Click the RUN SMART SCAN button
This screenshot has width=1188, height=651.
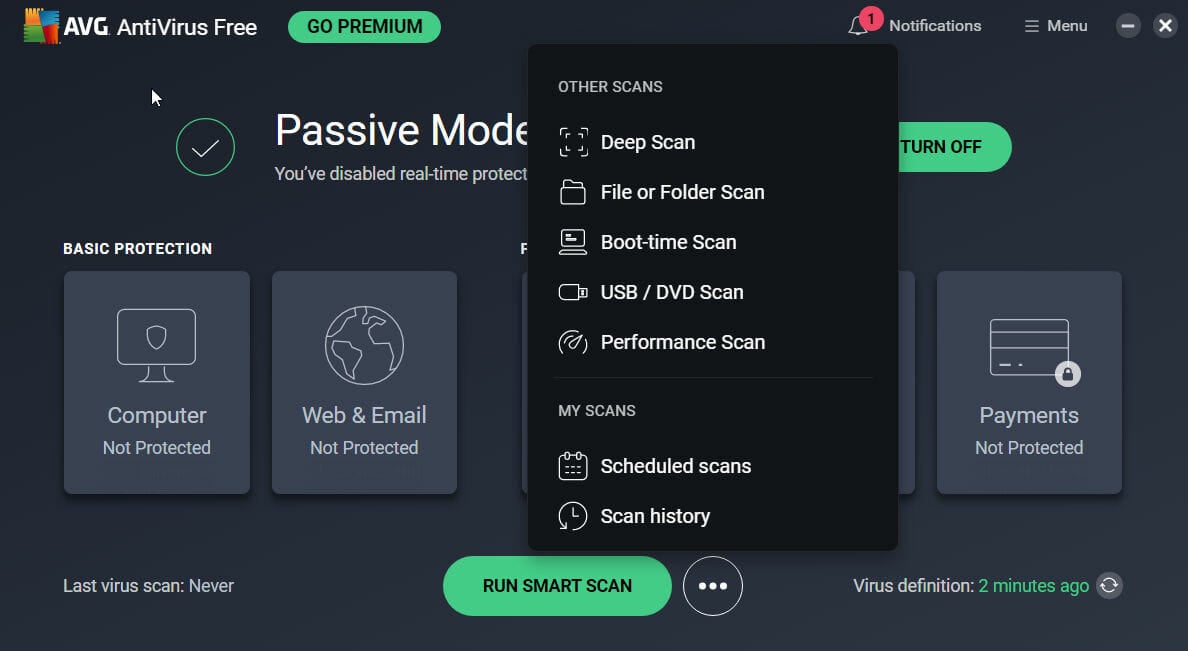pos(558,586)
